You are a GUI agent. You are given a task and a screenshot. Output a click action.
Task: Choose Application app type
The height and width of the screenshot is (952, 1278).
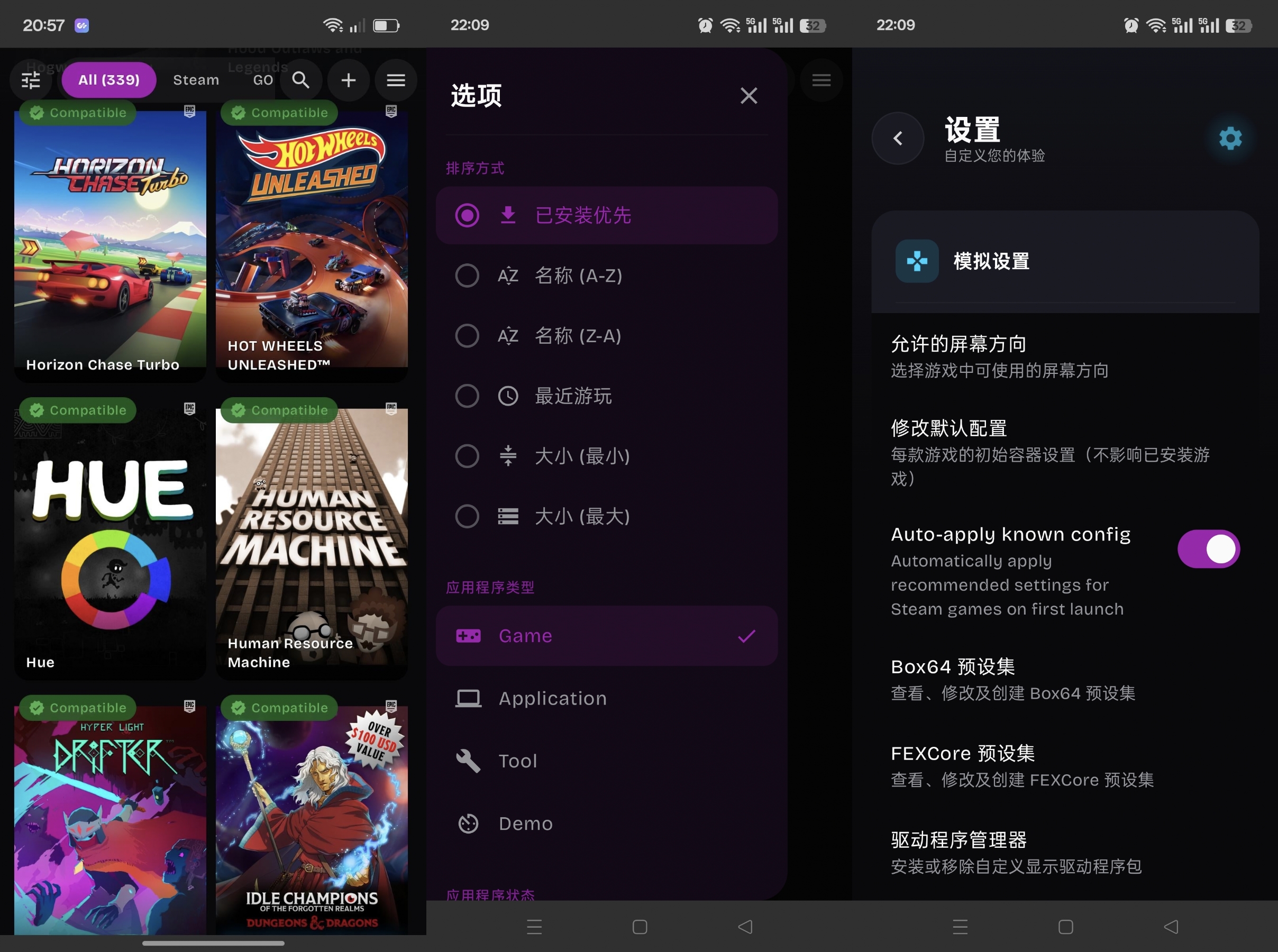point(552,699)
